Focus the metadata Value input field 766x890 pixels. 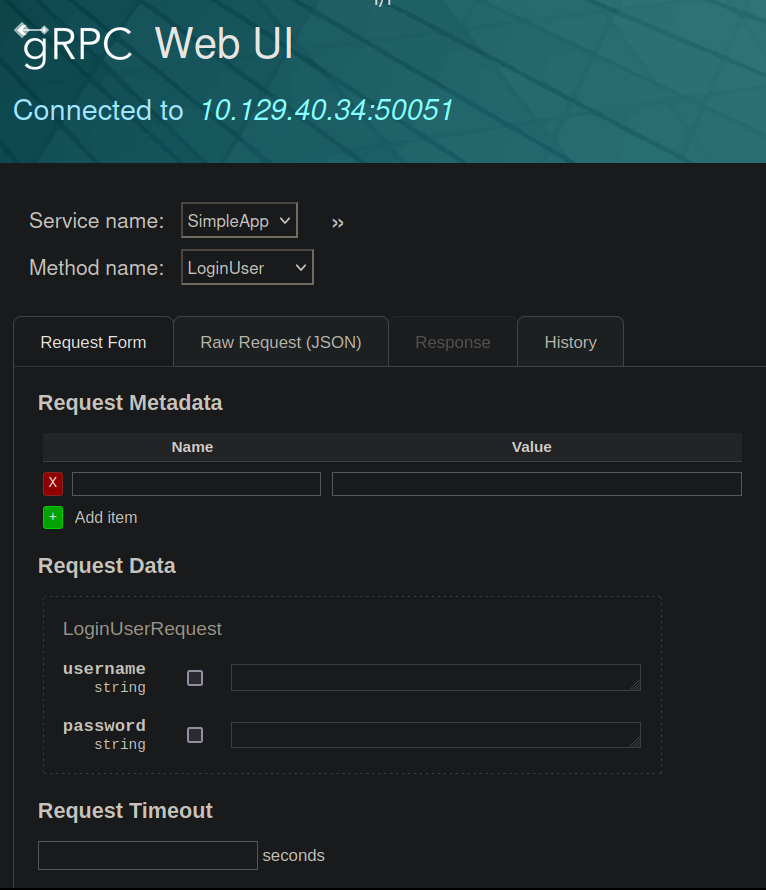tap(536, 484)
